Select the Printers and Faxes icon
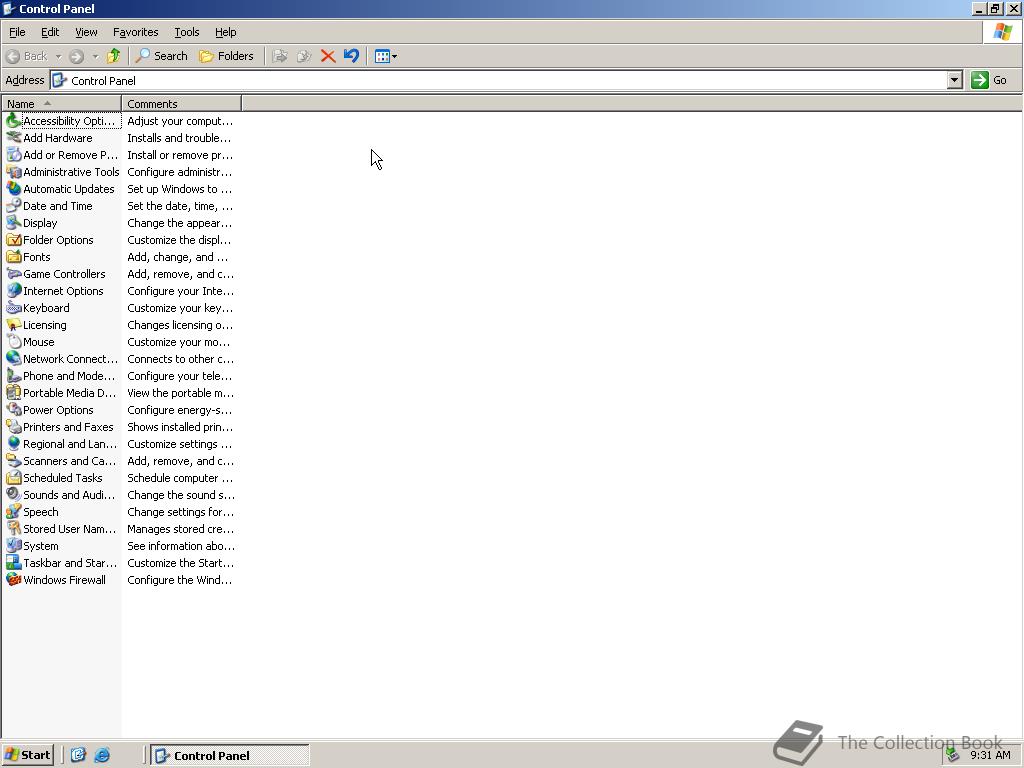Image resolution: width=1024 pixels, height=768 pixels. (x=13, y=426)
